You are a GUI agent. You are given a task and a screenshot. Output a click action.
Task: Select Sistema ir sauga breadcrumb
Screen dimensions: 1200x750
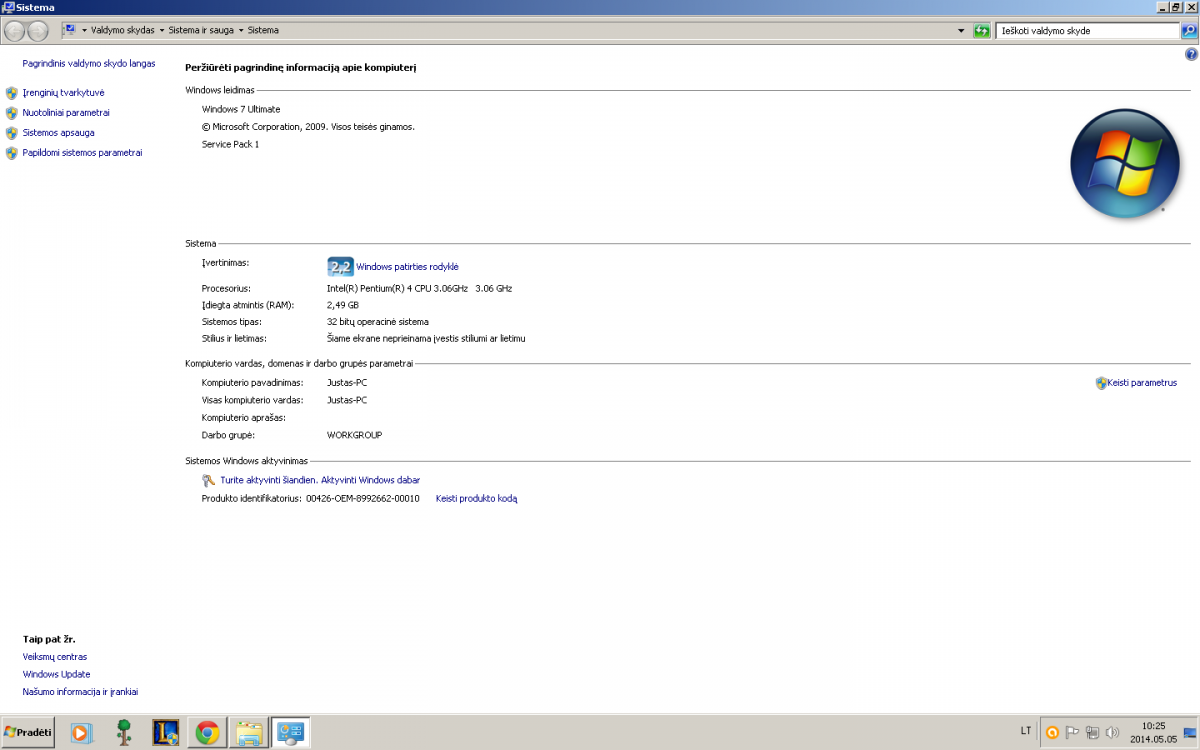click(201, 31)
